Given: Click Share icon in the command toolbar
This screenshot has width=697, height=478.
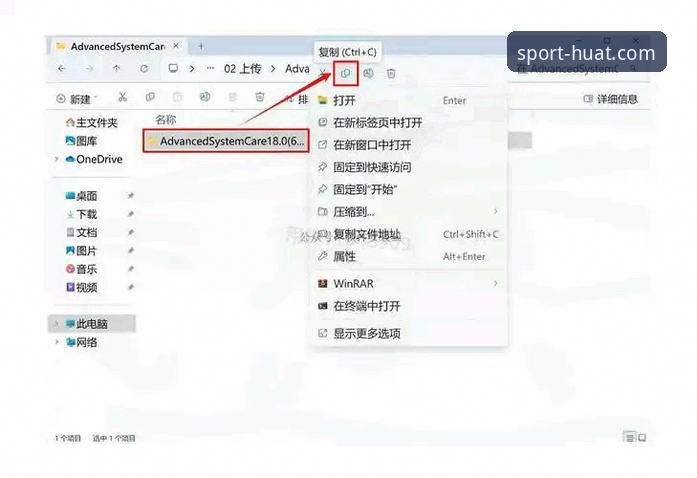Looking at the screenshot, I should click(232, 97).
